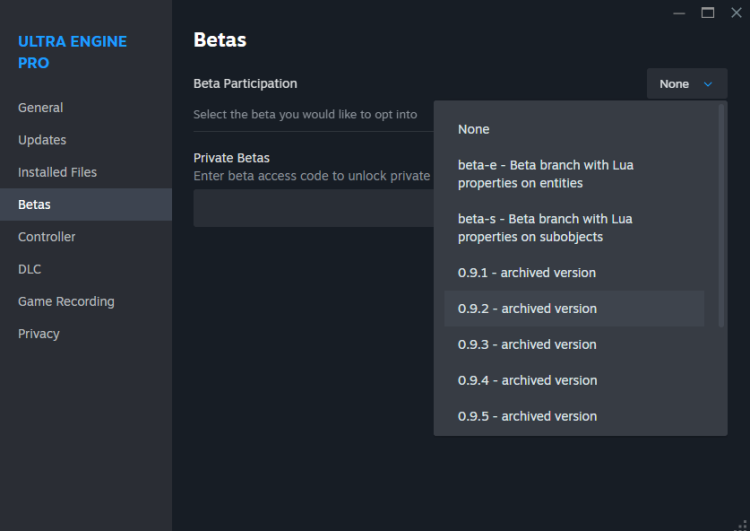Select 0.9.3 archived version

(527, 345)
